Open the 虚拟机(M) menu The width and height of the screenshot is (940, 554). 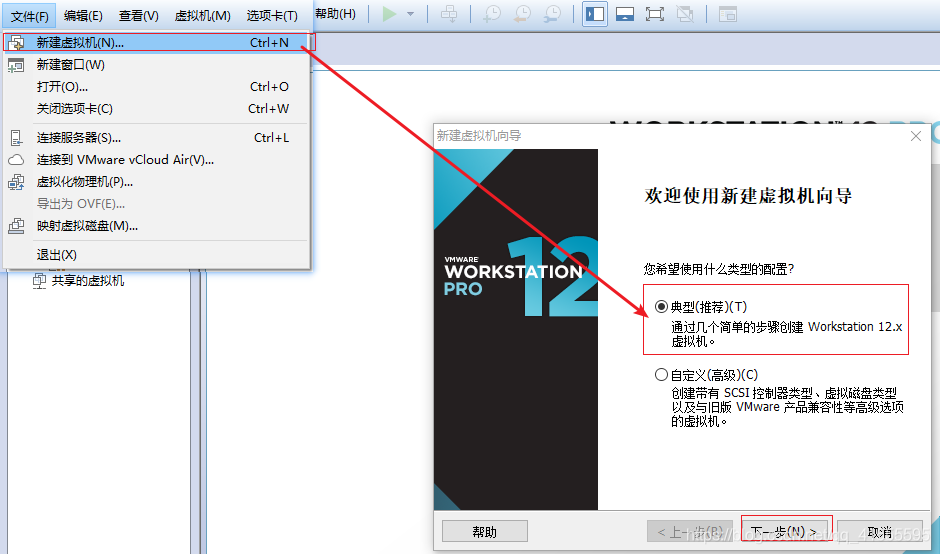(203, 16)
